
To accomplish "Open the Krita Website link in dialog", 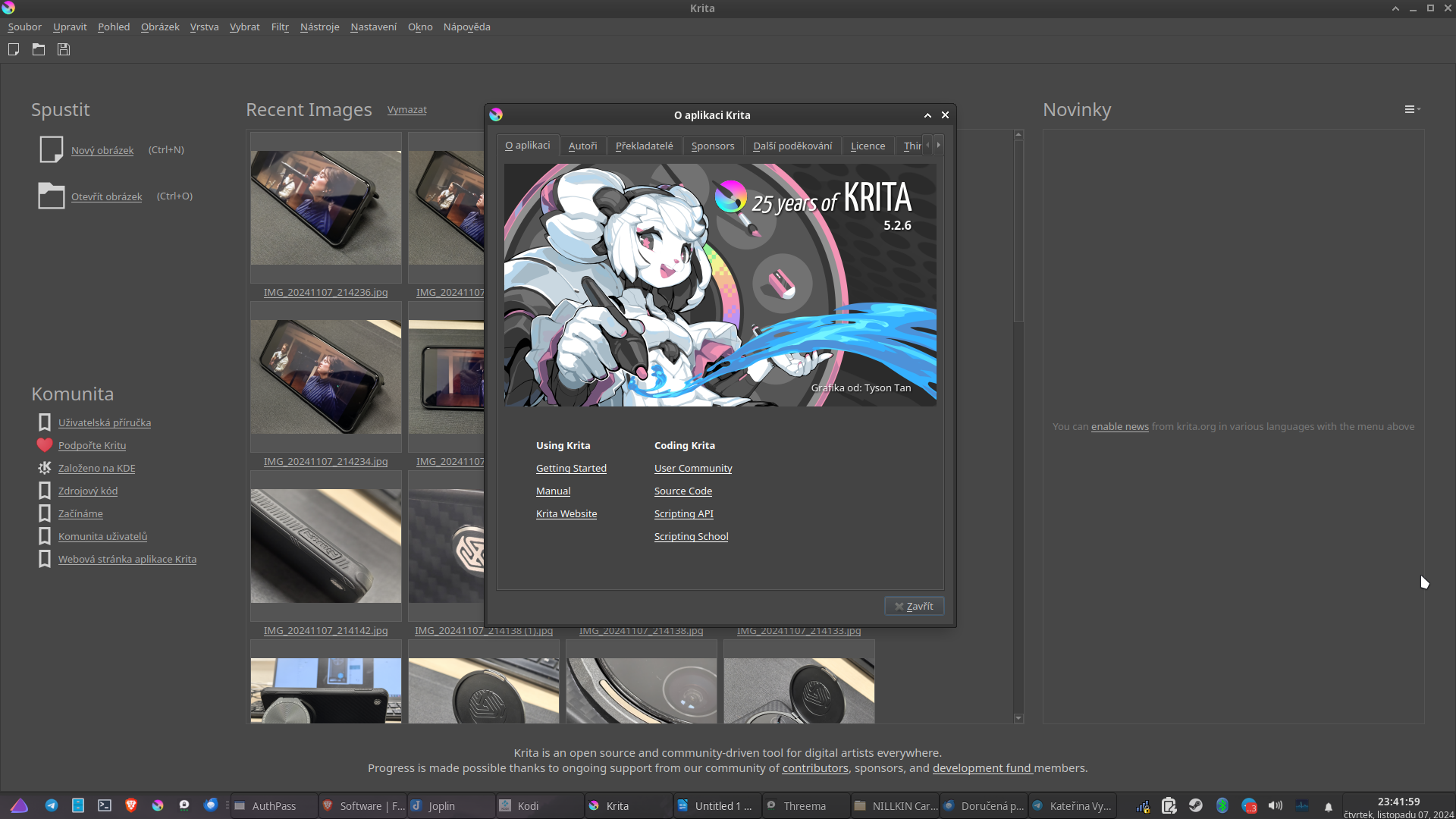I will click(x=566, y=513).
